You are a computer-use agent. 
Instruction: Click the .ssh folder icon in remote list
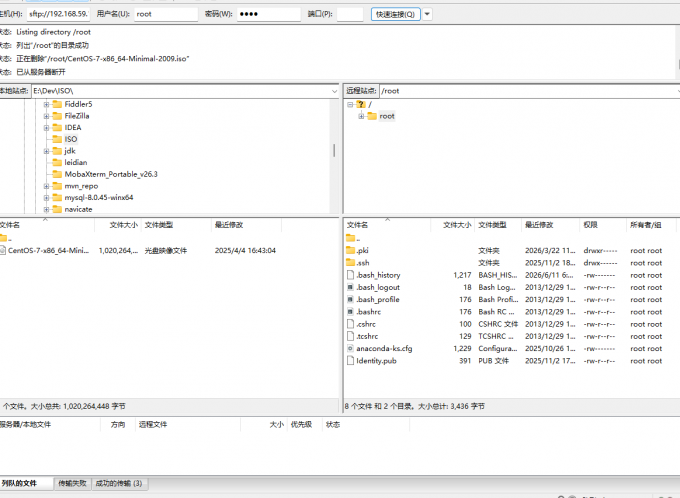[x=350, y=262]
